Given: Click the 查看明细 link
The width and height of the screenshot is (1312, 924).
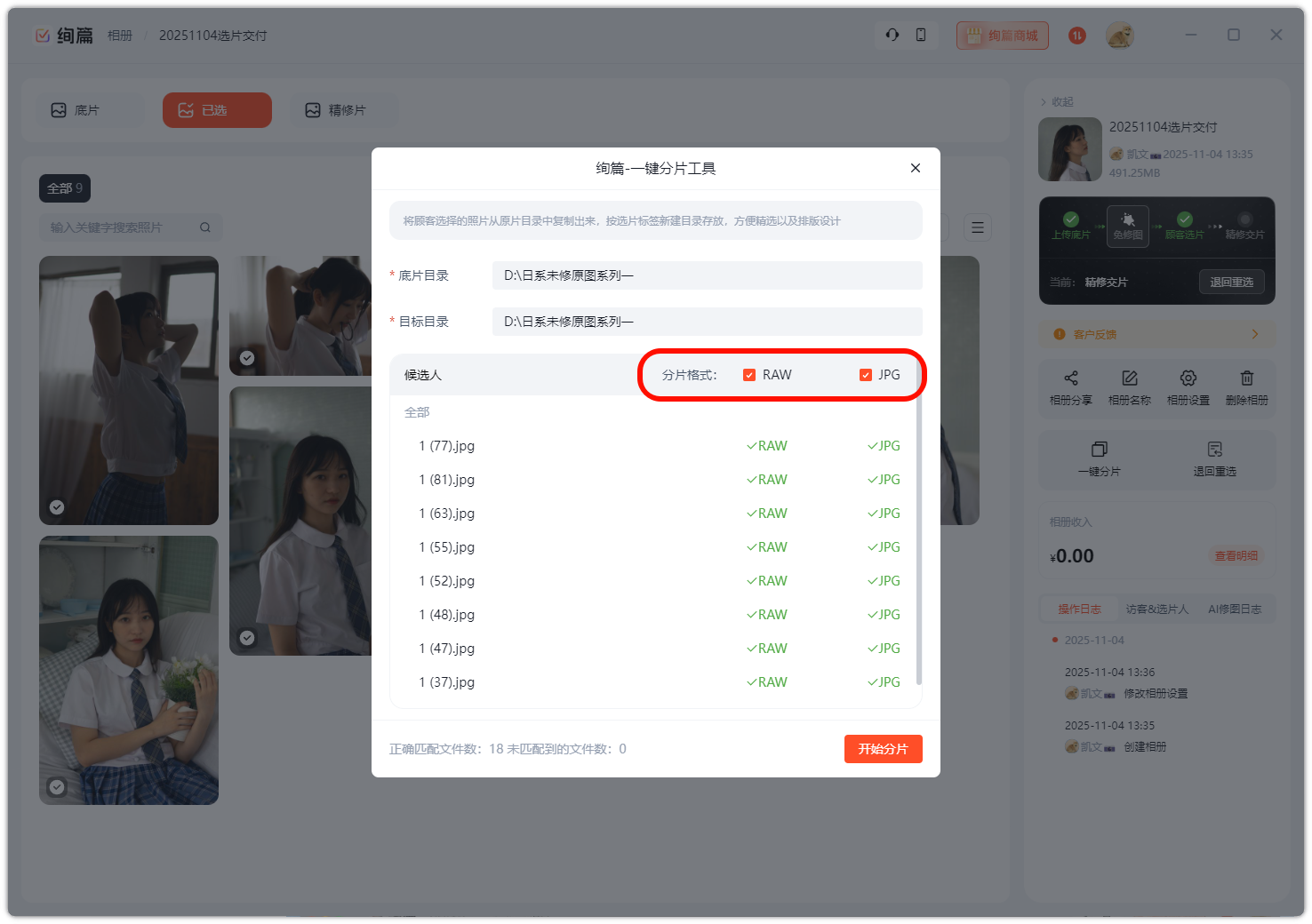Looking at the screenshot, I should click(1236, 556).
